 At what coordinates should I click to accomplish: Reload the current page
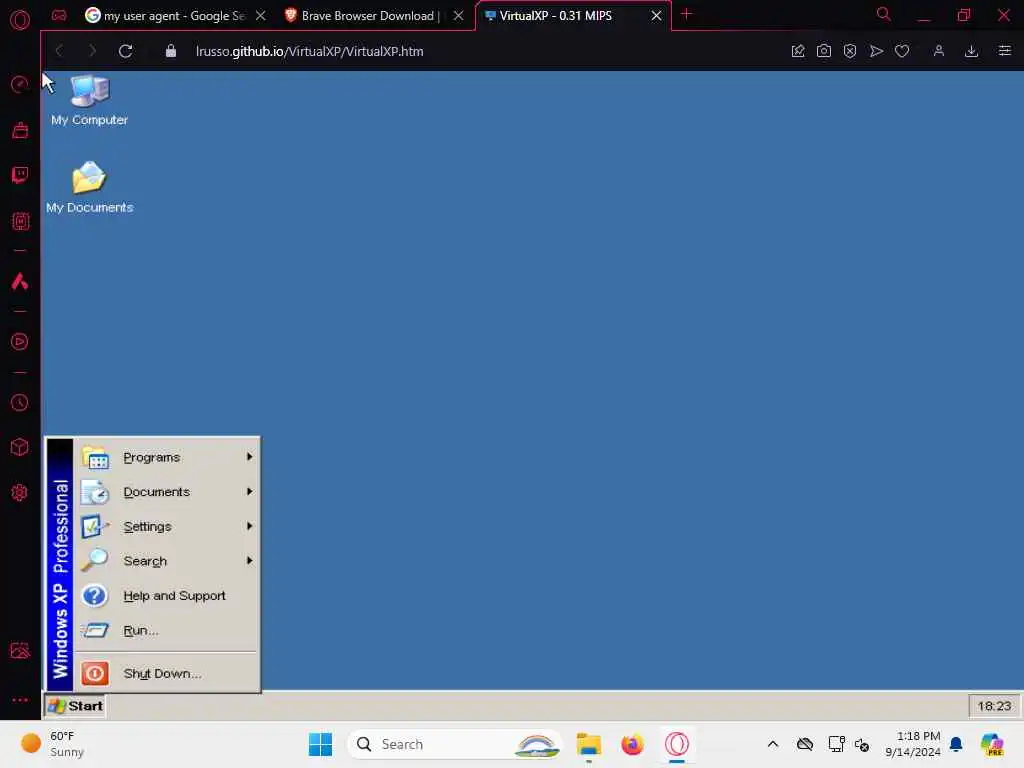pos(125,51)
